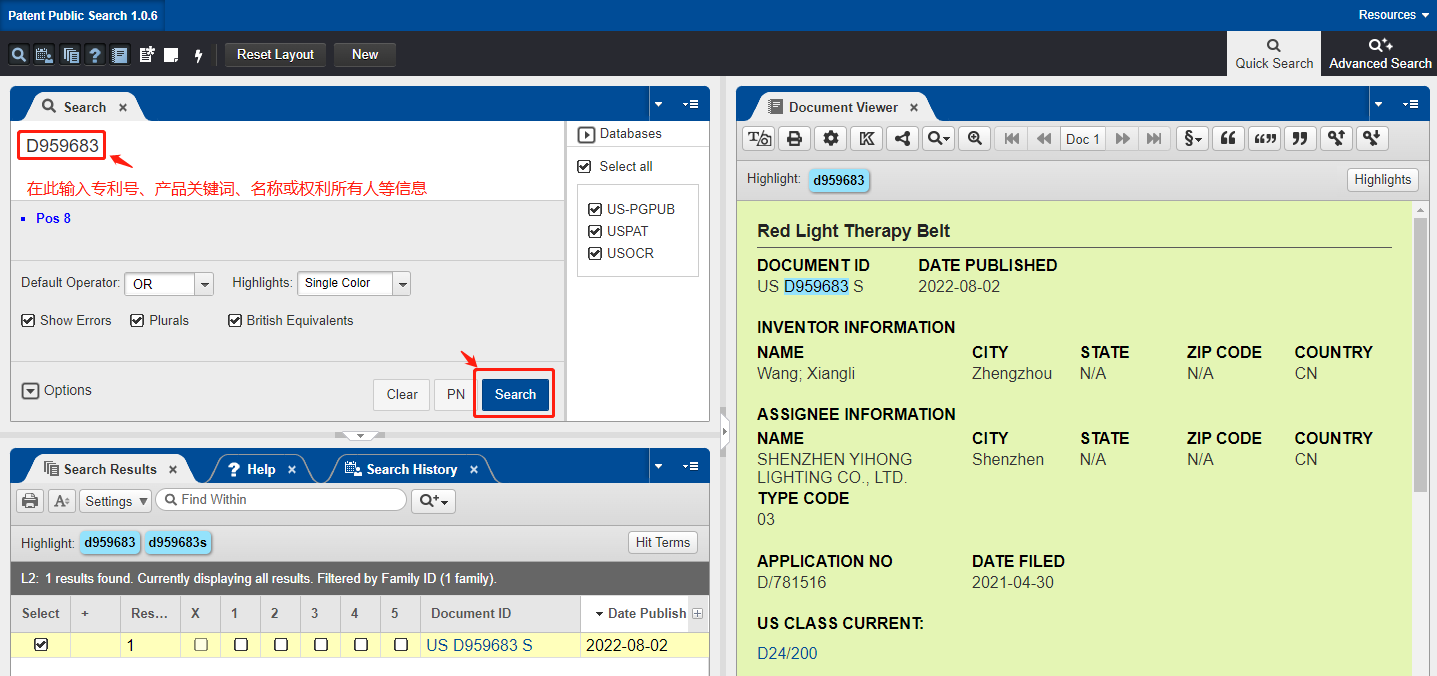The width and height of the screenshot is (1437, 676).
Task: Click the question mark help icon in top toolbar
Action: pos(95,55)
